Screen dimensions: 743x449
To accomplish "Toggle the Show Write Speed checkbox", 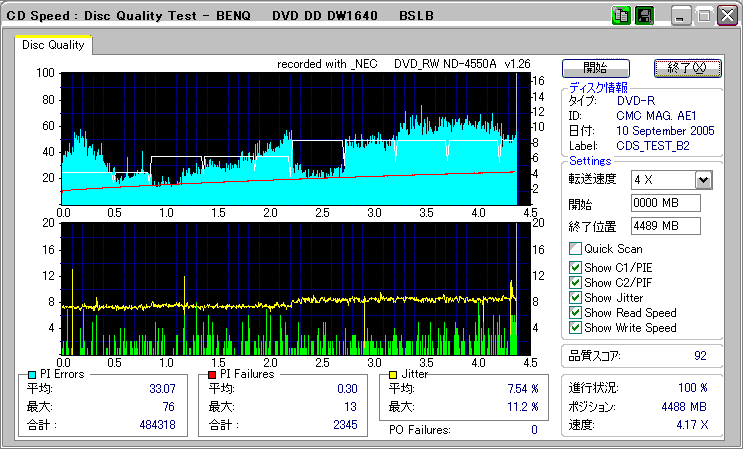I will [x=575, y=328].
